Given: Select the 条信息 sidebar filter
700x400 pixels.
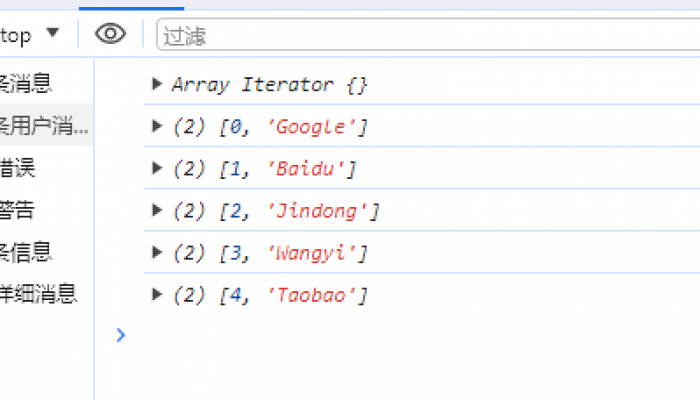Looking at the screenshot, I should coord(27,252).
